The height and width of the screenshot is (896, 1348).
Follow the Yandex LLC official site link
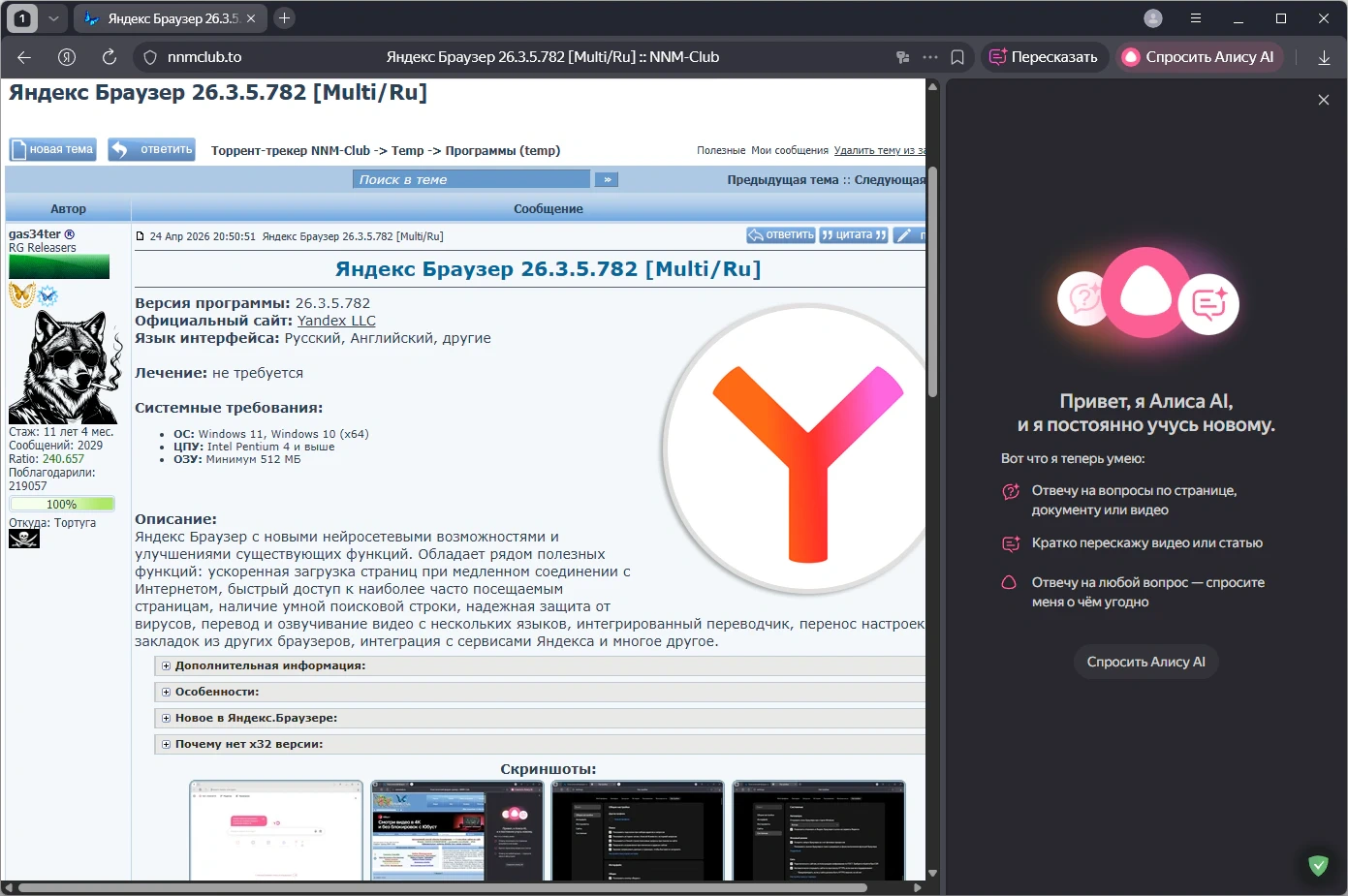[336, 321]
